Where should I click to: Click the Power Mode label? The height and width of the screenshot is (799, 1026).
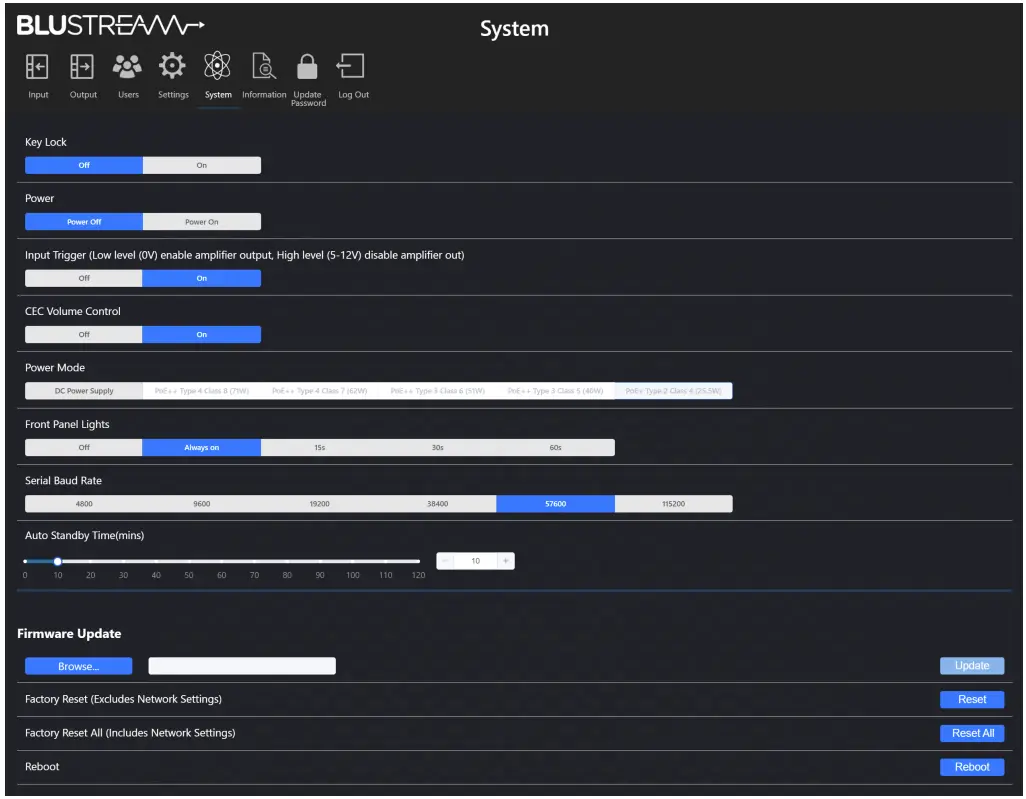point(55,368)
